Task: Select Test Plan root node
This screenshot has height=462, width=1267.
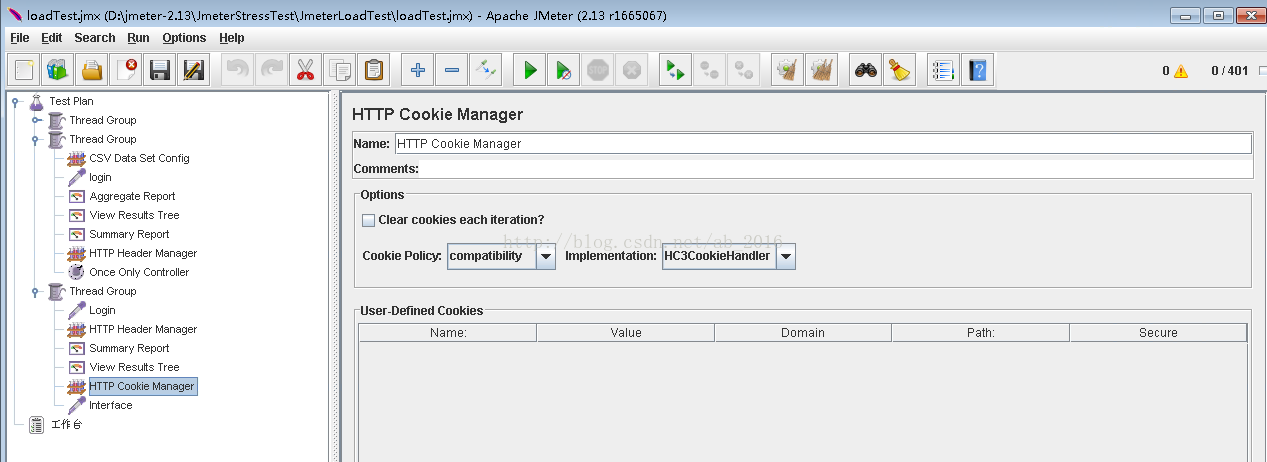Action: pyautogui.click(x=71, y=101)
